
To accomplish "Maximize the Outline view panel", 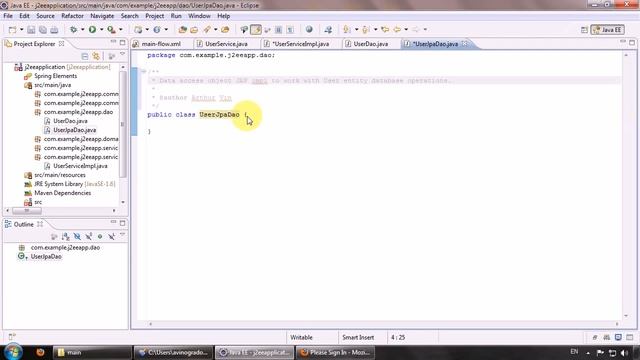I will coord(122,223).
